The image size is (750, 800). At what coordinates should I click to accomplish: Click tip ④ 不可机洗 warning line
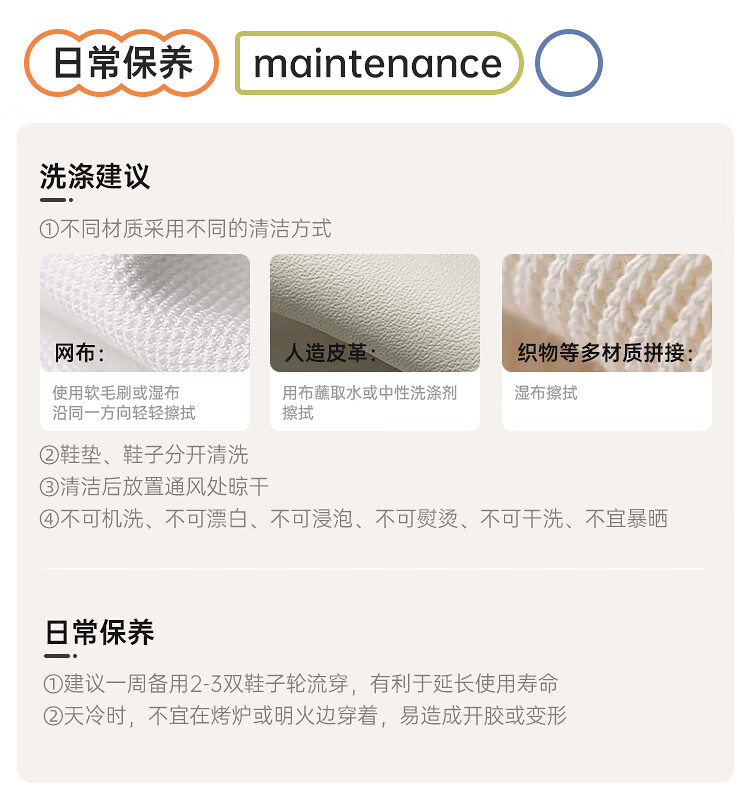pos(354,519)
